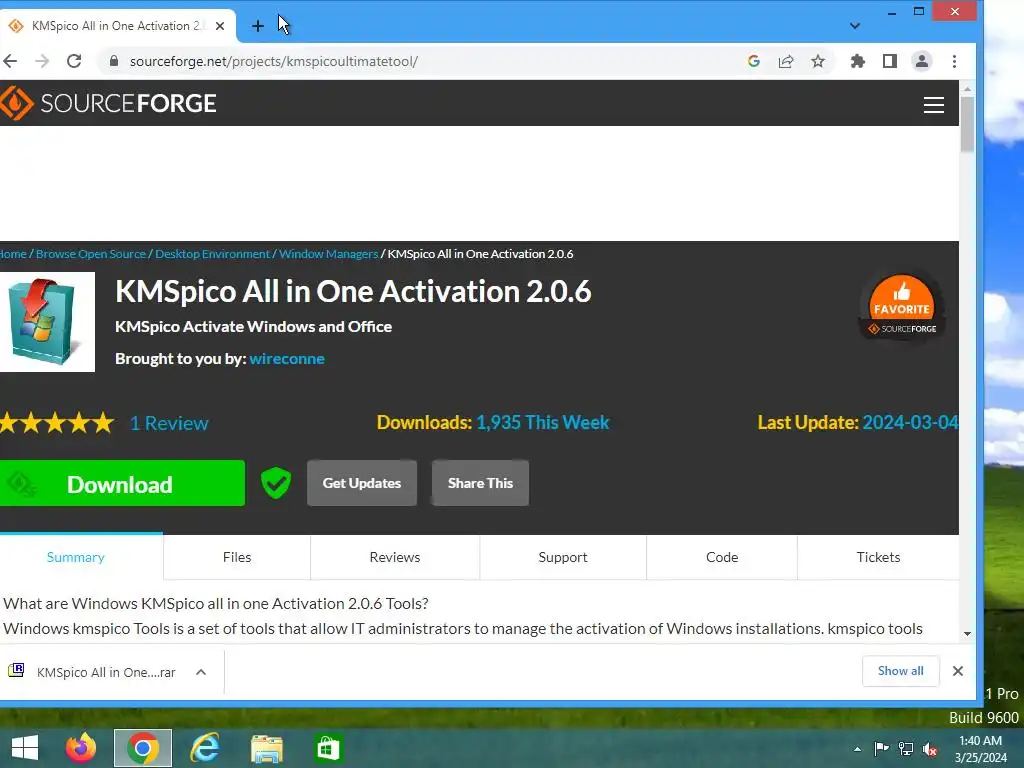Viewport: 1024px width, 768px height.
Task: Show hidden system tray icons
Action: pyautogui.click(x=857, y=749)
